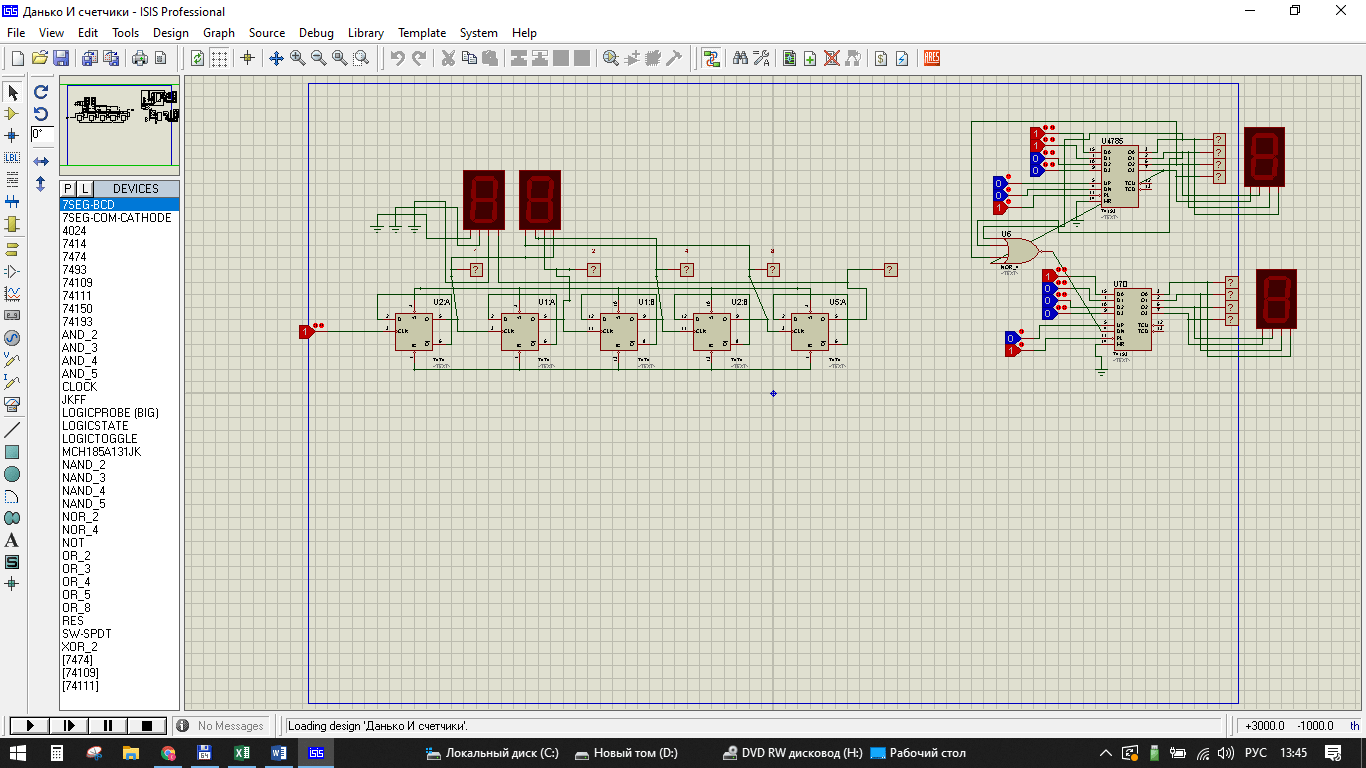Select MCH185A131JK in the device list
Image resolution: width=1366 pixels, height=768 pixels.
coord(101,452)
